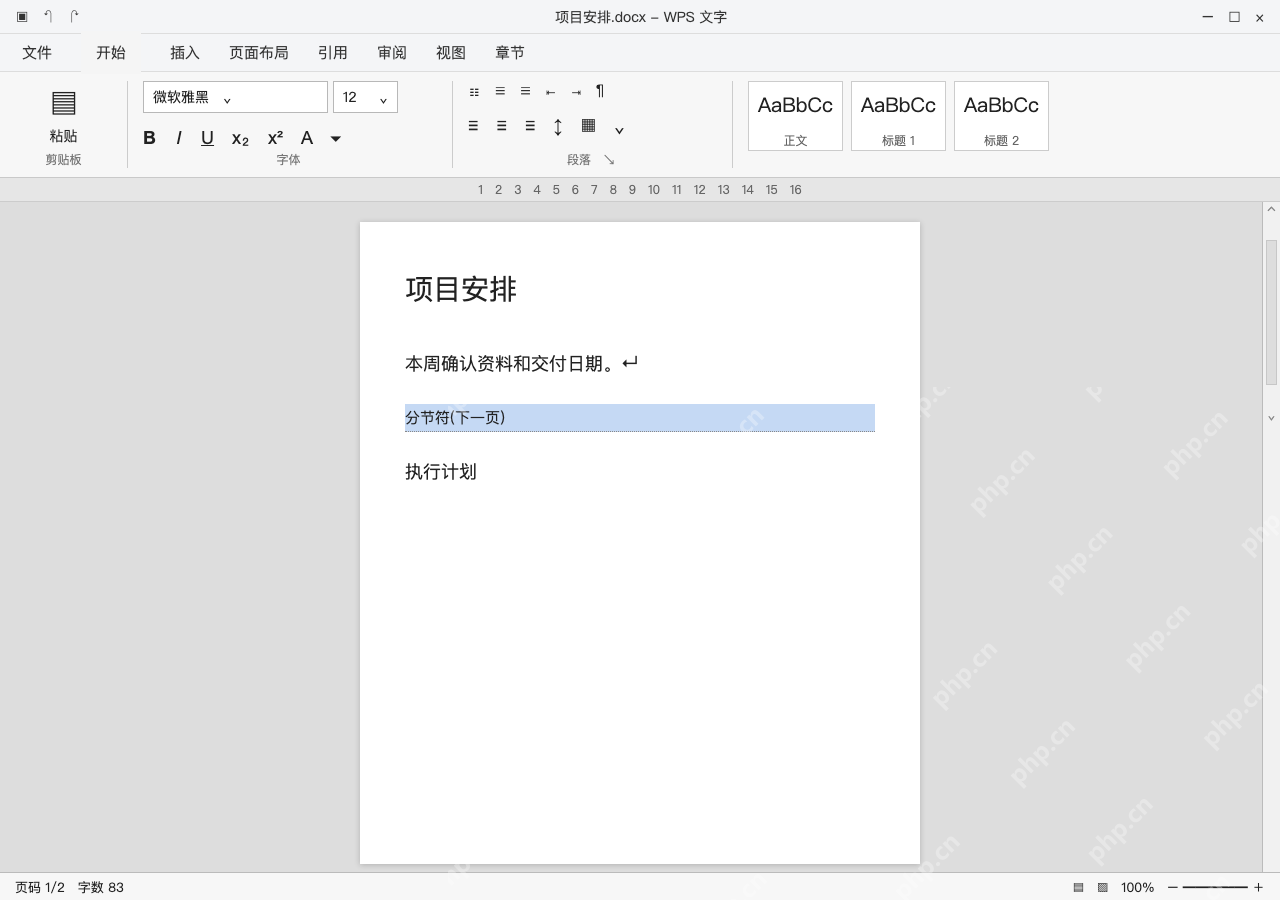Click the scrollbar down arrow
The width and height of the screenshot is (1280, 900).
coord(1271,418)
